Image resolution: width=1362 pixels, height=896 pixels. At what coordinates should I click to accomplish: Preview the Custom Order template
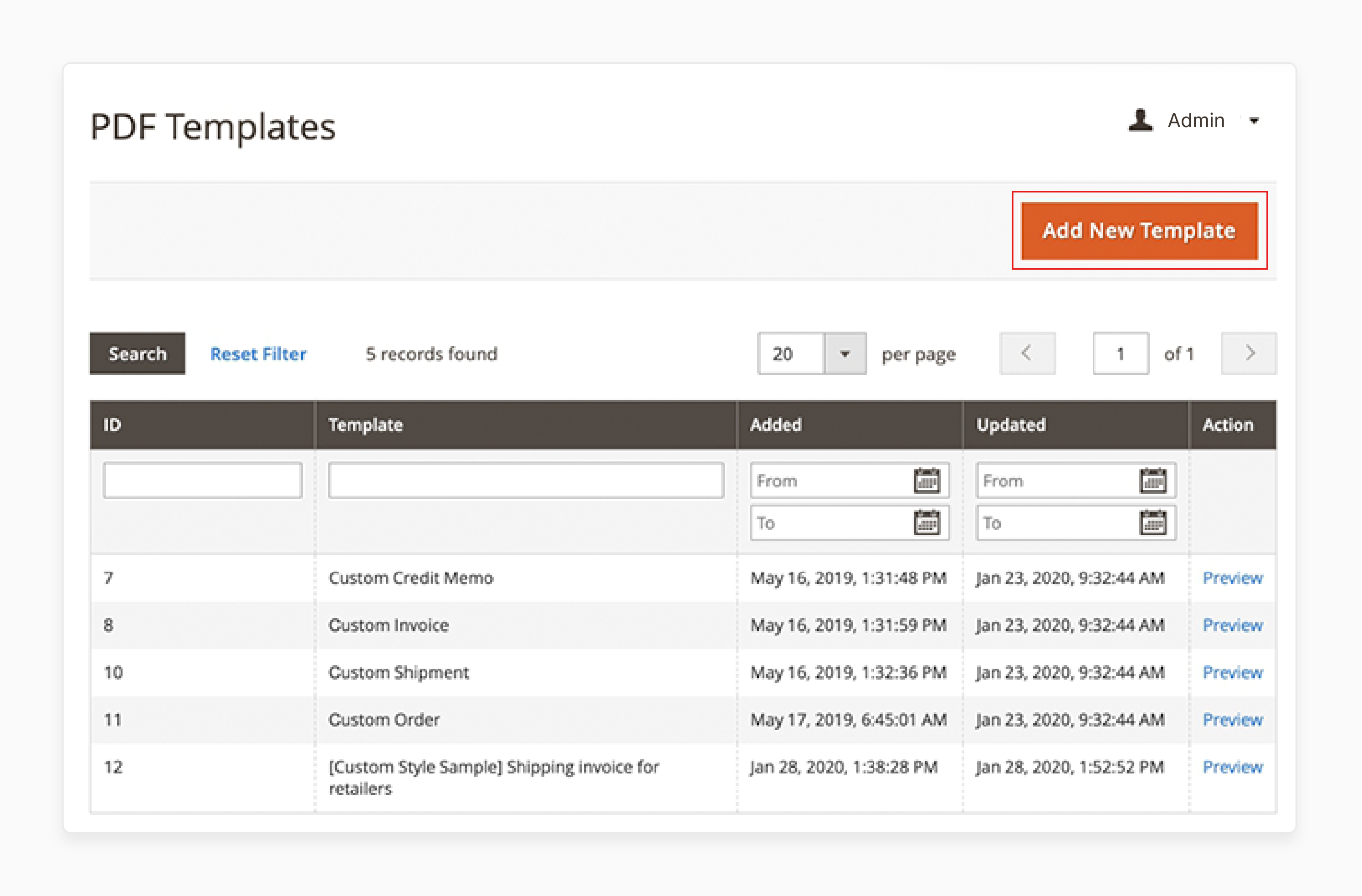1233,719
